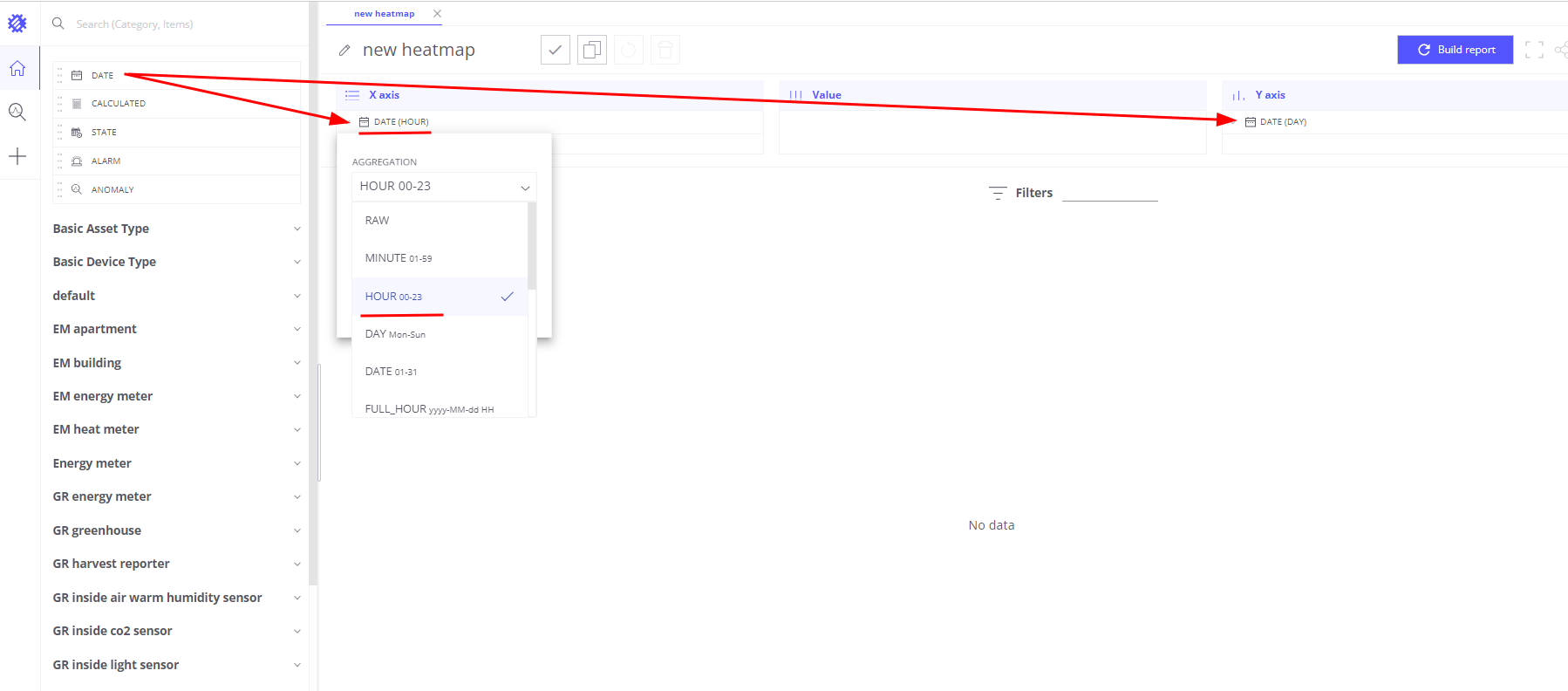Open the aggregation HOUR 00-23 dropdown
1568x691 pixels.
coord(444,187)
